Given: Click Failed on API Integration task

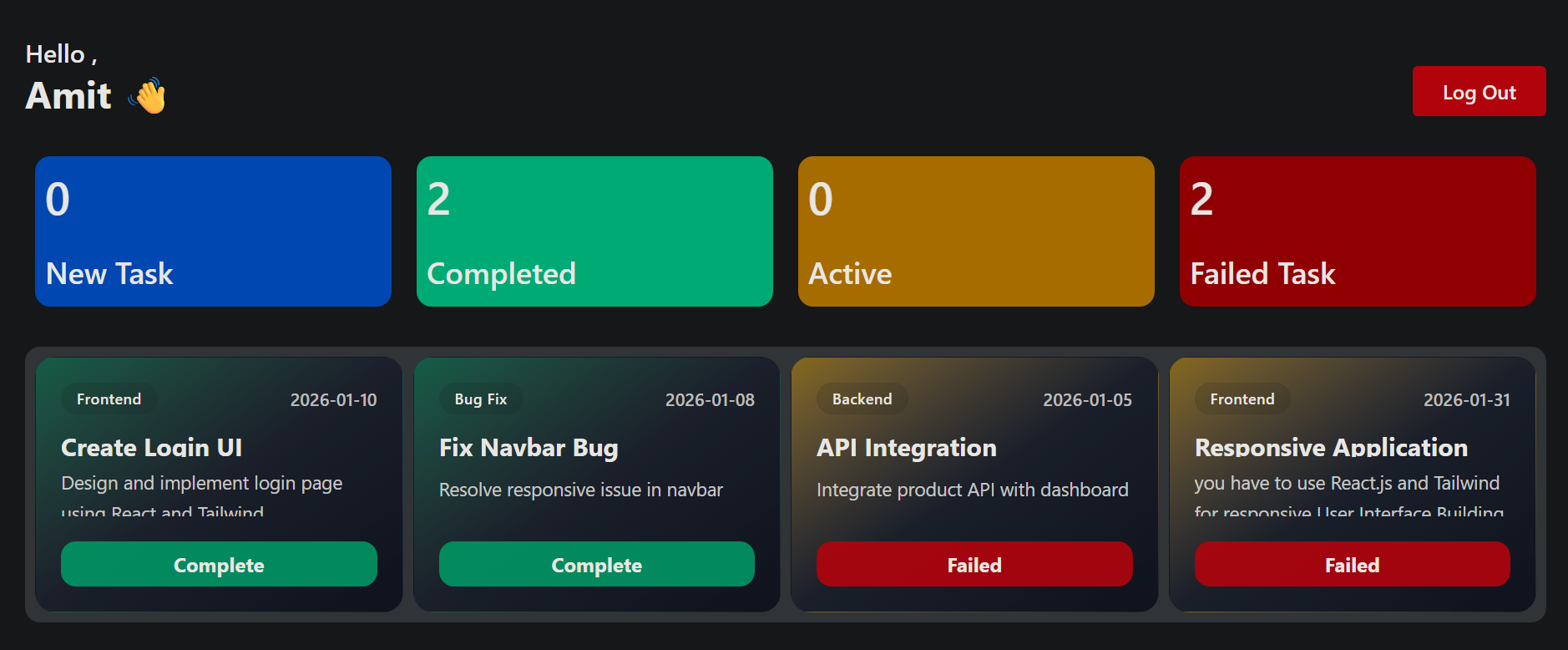Looking at the screenshot, I should click(974, 565).
